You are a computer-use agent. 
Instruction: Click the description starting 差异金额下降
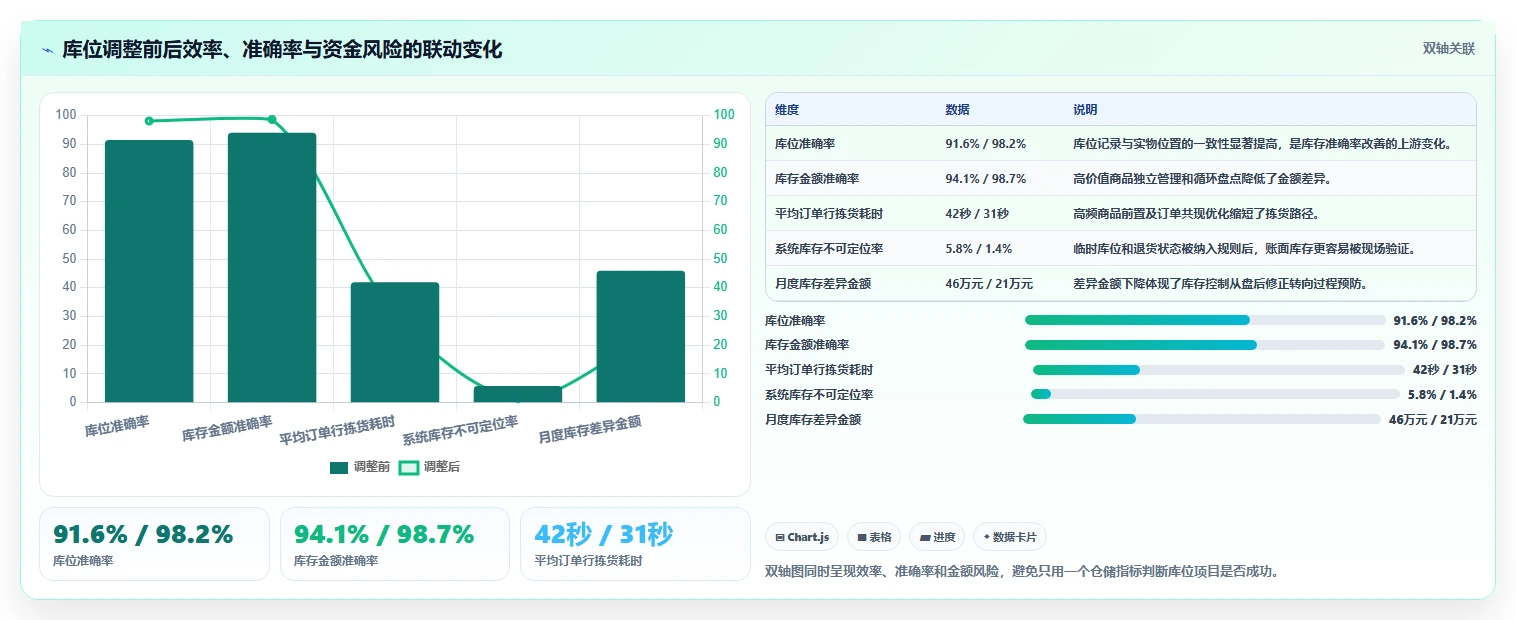(1220, 284)
